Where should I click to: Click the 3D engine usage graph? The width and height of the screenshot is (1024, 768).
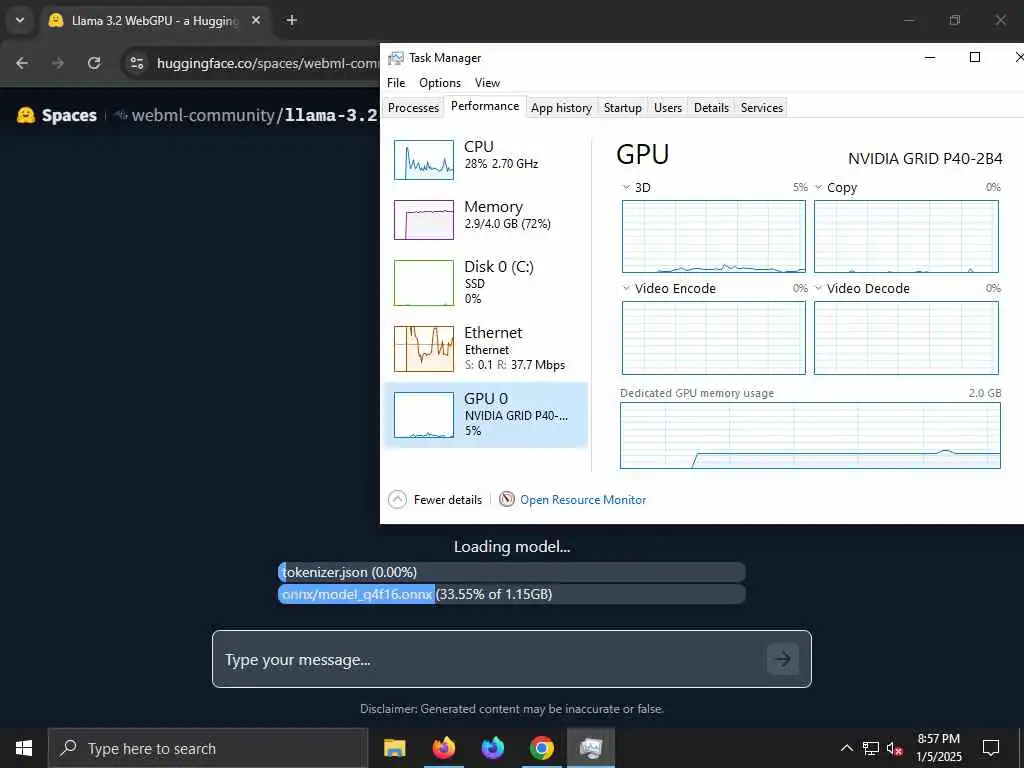[x=713, y=236]
